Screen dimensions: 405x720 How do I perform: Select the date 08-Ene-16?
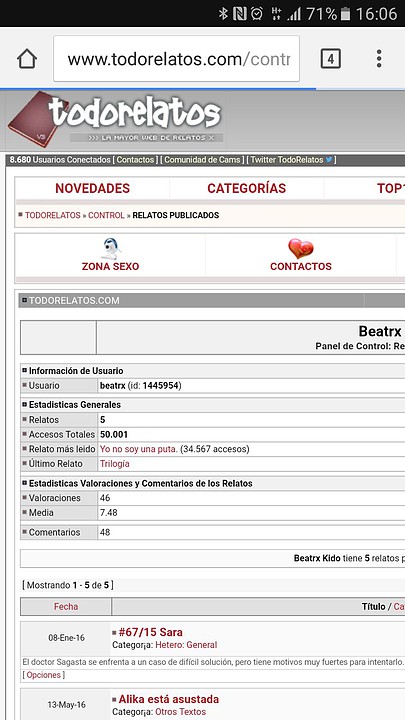(66, 637)
